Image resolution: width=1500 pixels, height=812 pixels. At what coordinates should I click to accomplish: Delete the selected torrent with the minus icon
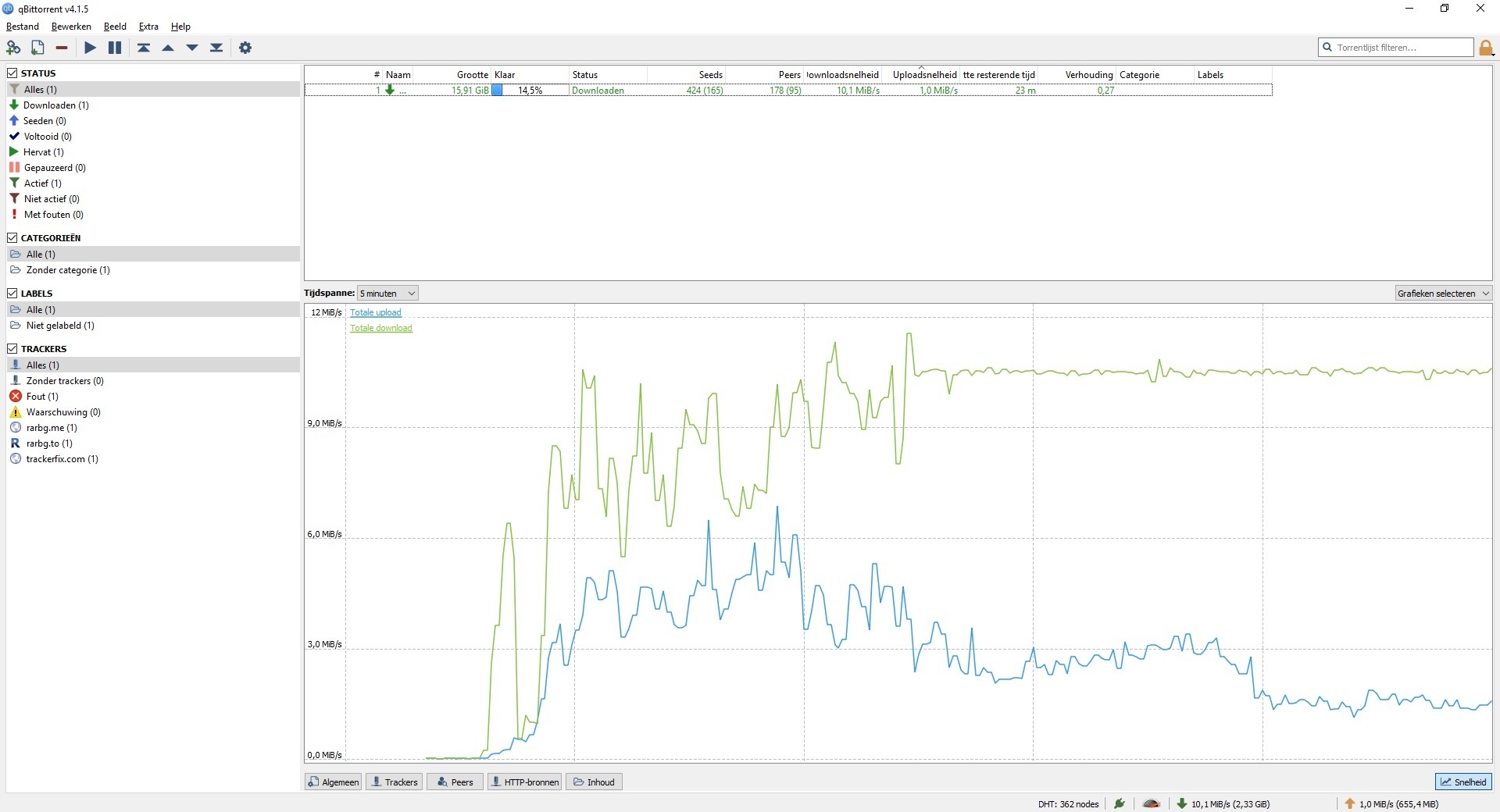click(x=62, y=48)
